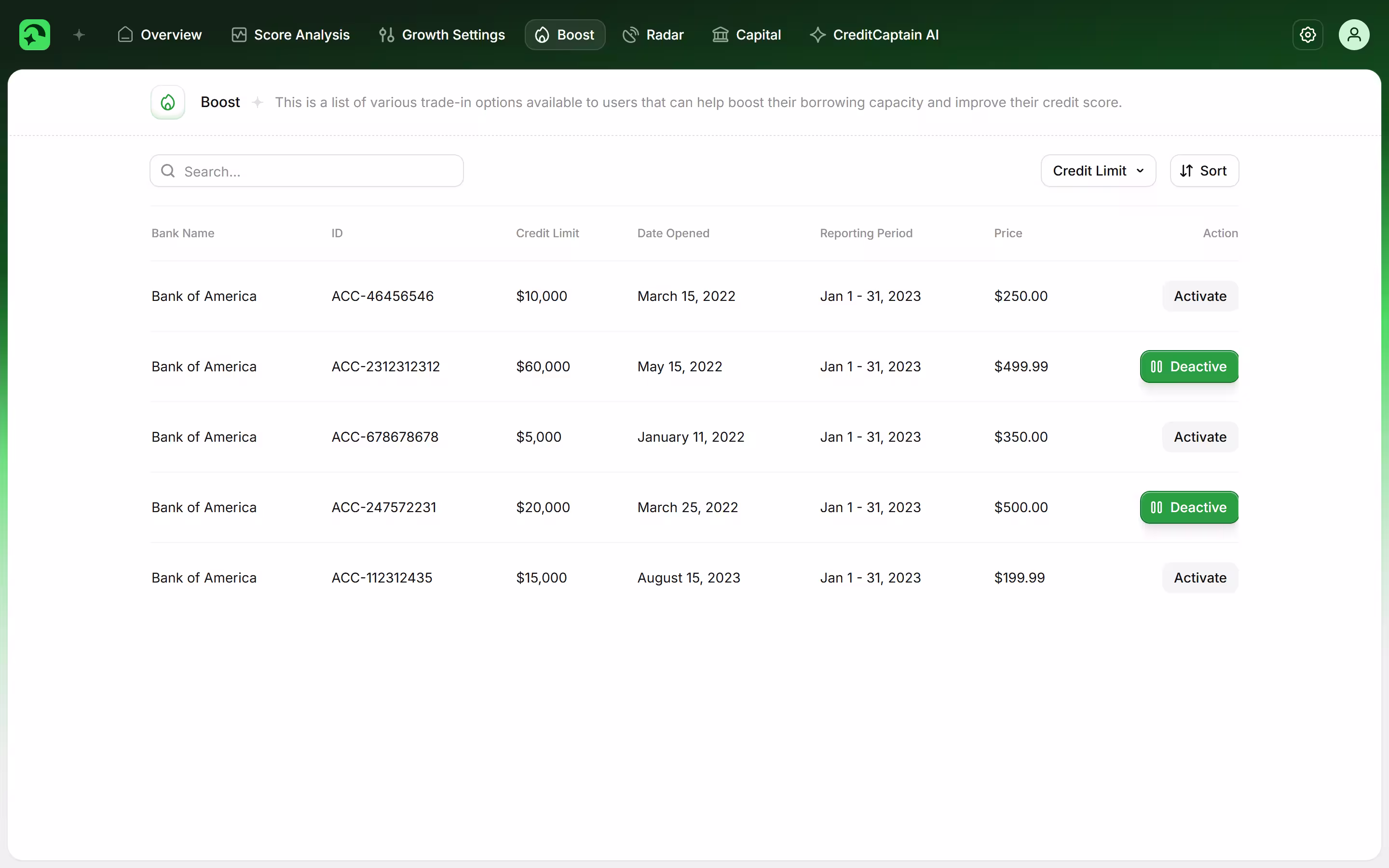Open the Radar tab
1389x868 pixels.
click(653, 34)
